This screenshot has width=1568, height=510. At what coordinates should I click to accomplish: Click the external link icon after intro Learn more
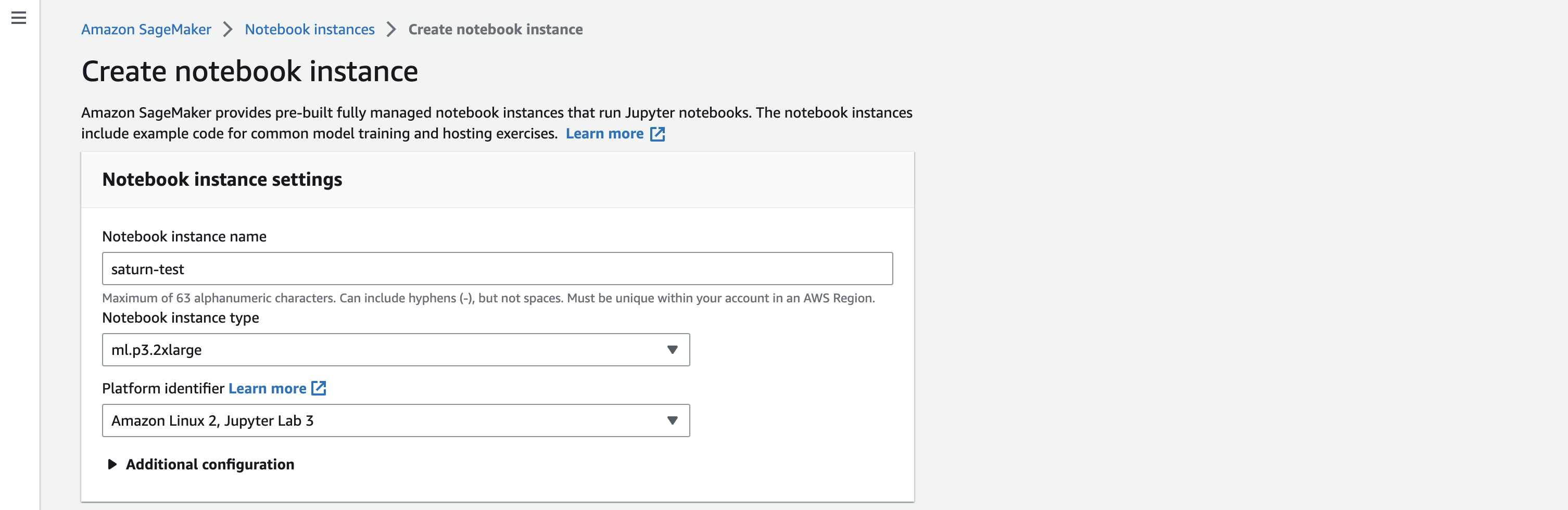657,134
